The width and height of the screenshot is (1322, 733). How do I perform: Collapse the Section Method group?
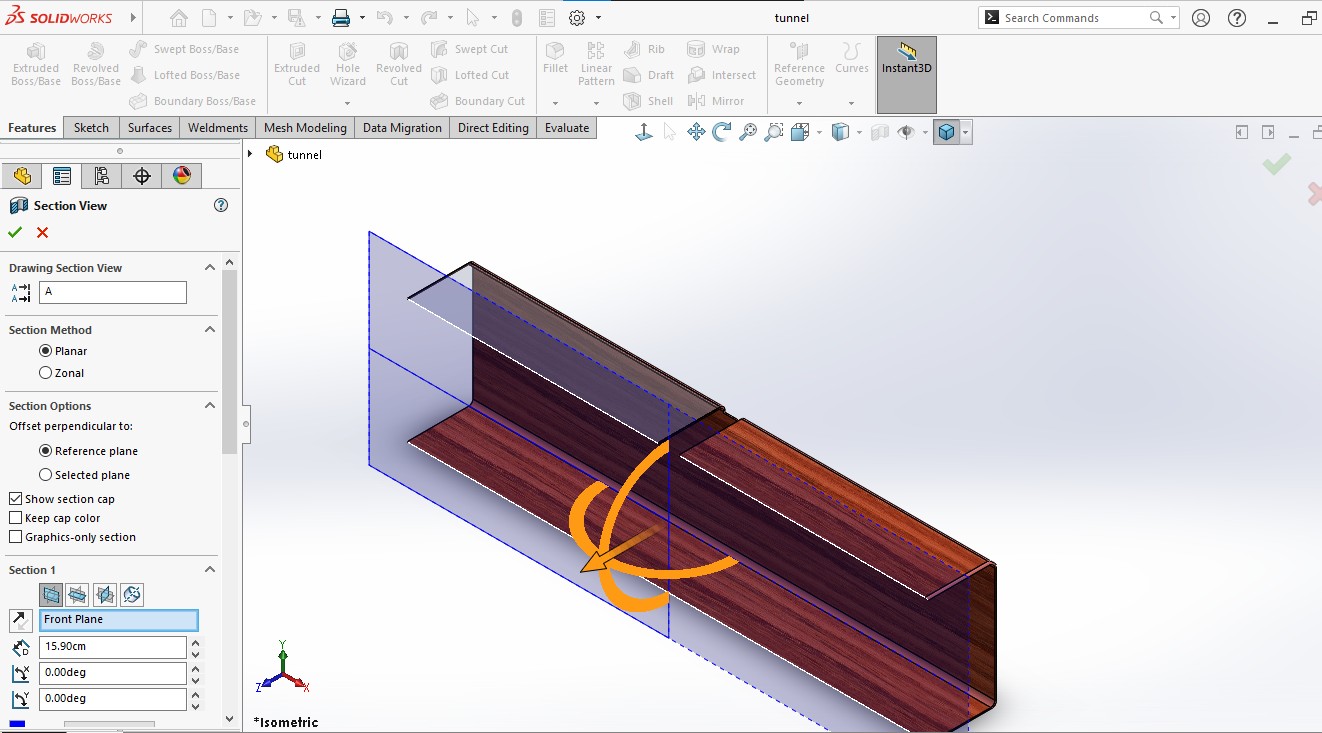pos(210,330)
